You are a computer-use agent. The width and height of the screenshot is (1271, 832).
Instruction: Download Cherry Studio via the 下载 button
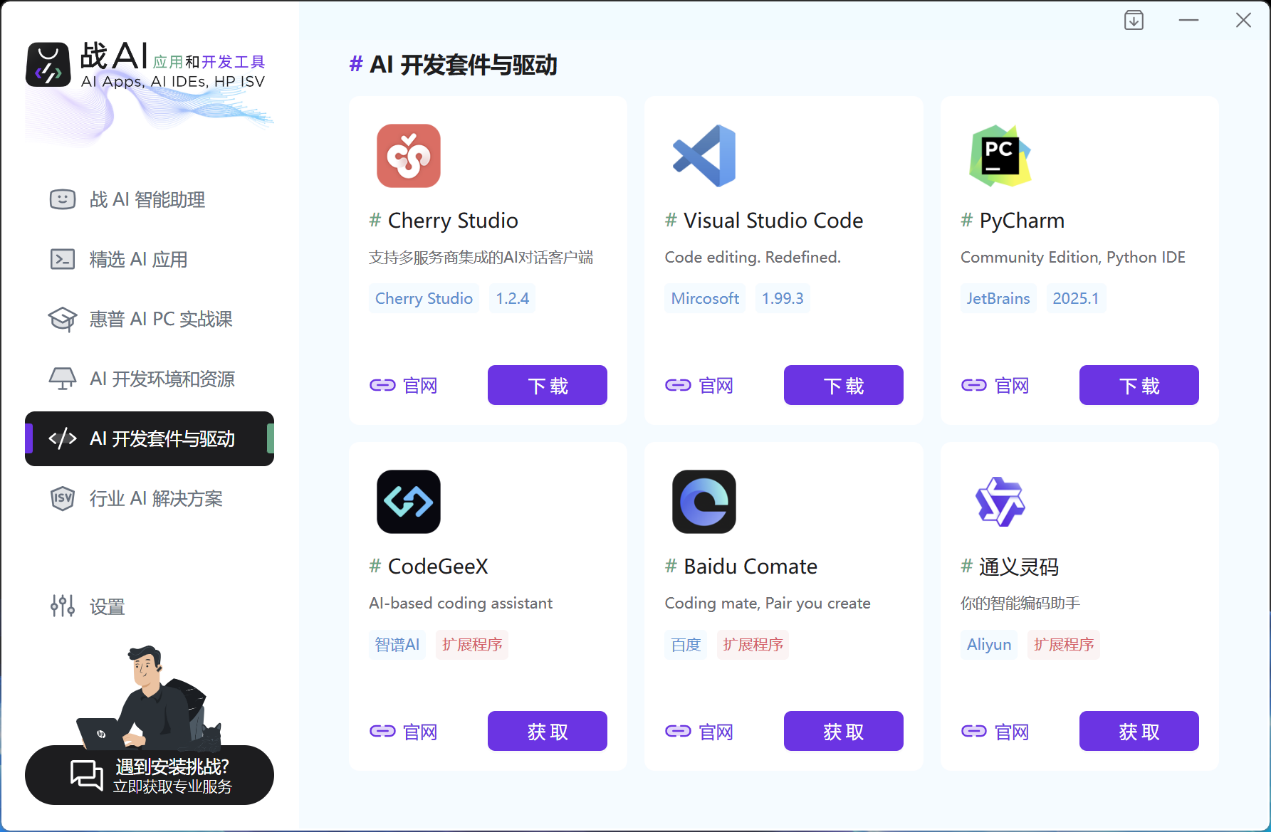(547, 384)
